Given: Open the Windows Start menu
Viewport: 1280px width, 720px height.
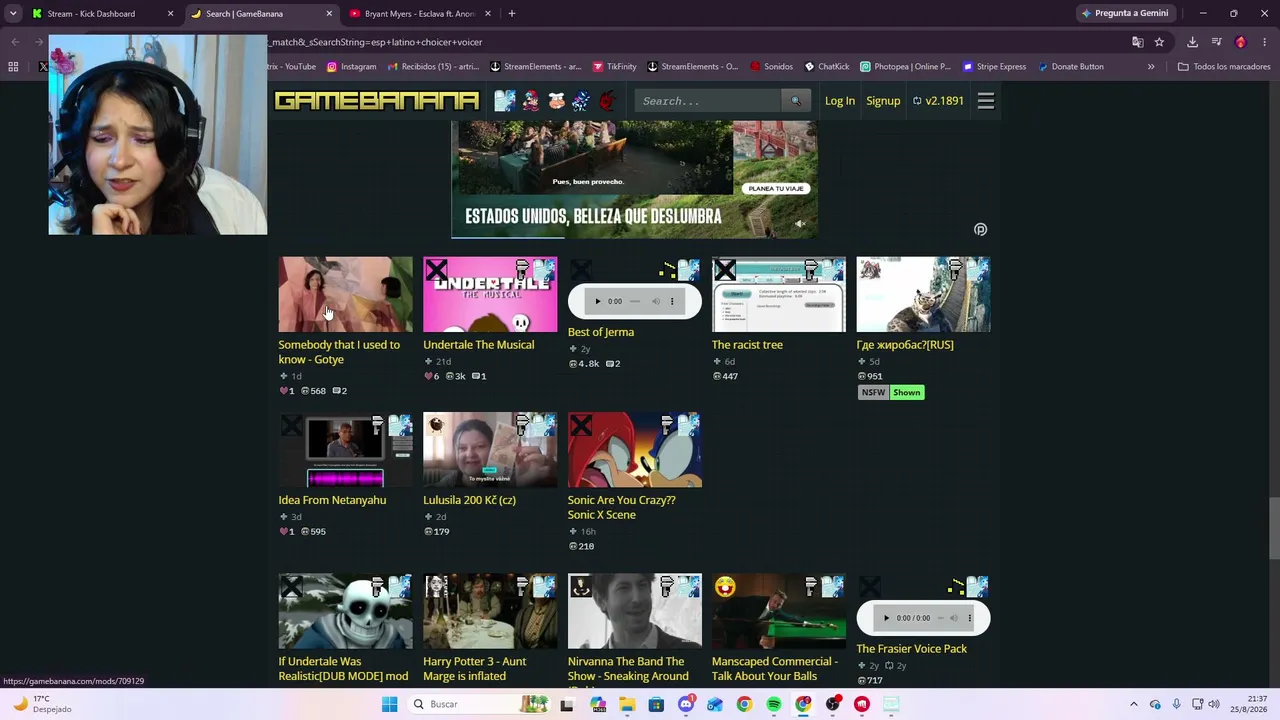Looking at the screenshot, I should 389,704.
